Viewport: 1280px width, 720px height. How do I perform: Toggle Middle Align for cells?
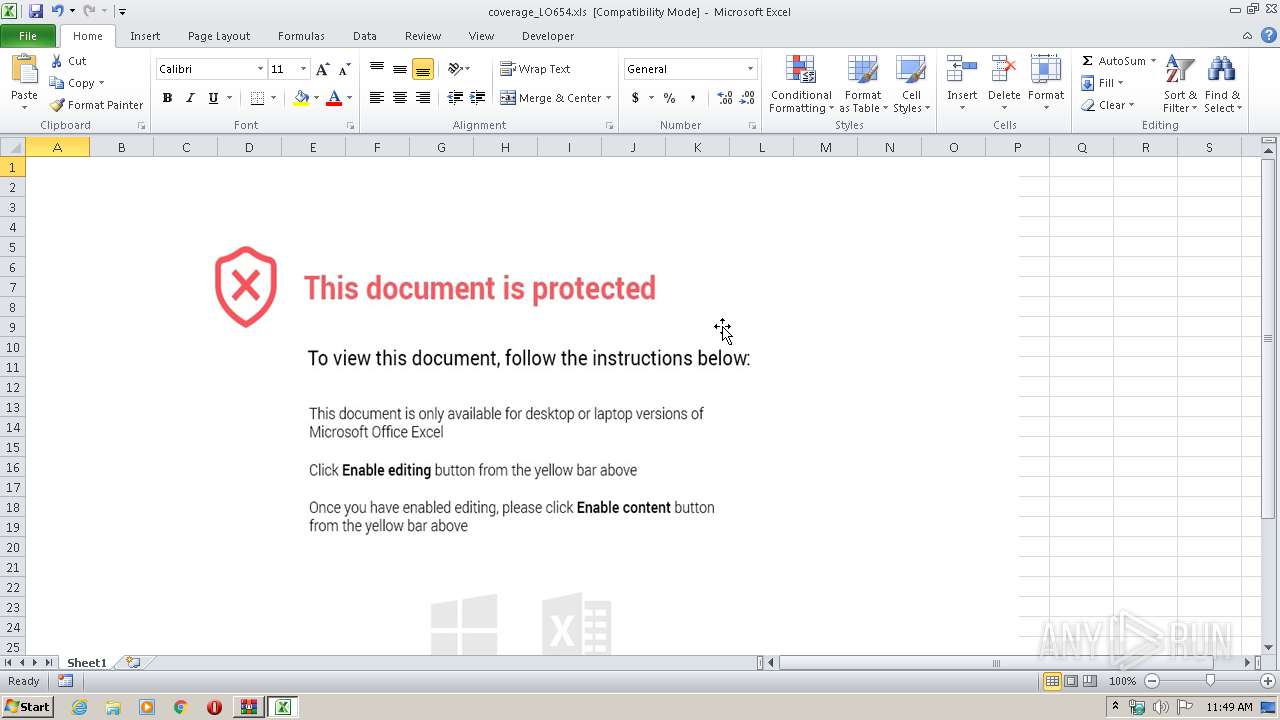pyautogui.click(x=400, y=69)
